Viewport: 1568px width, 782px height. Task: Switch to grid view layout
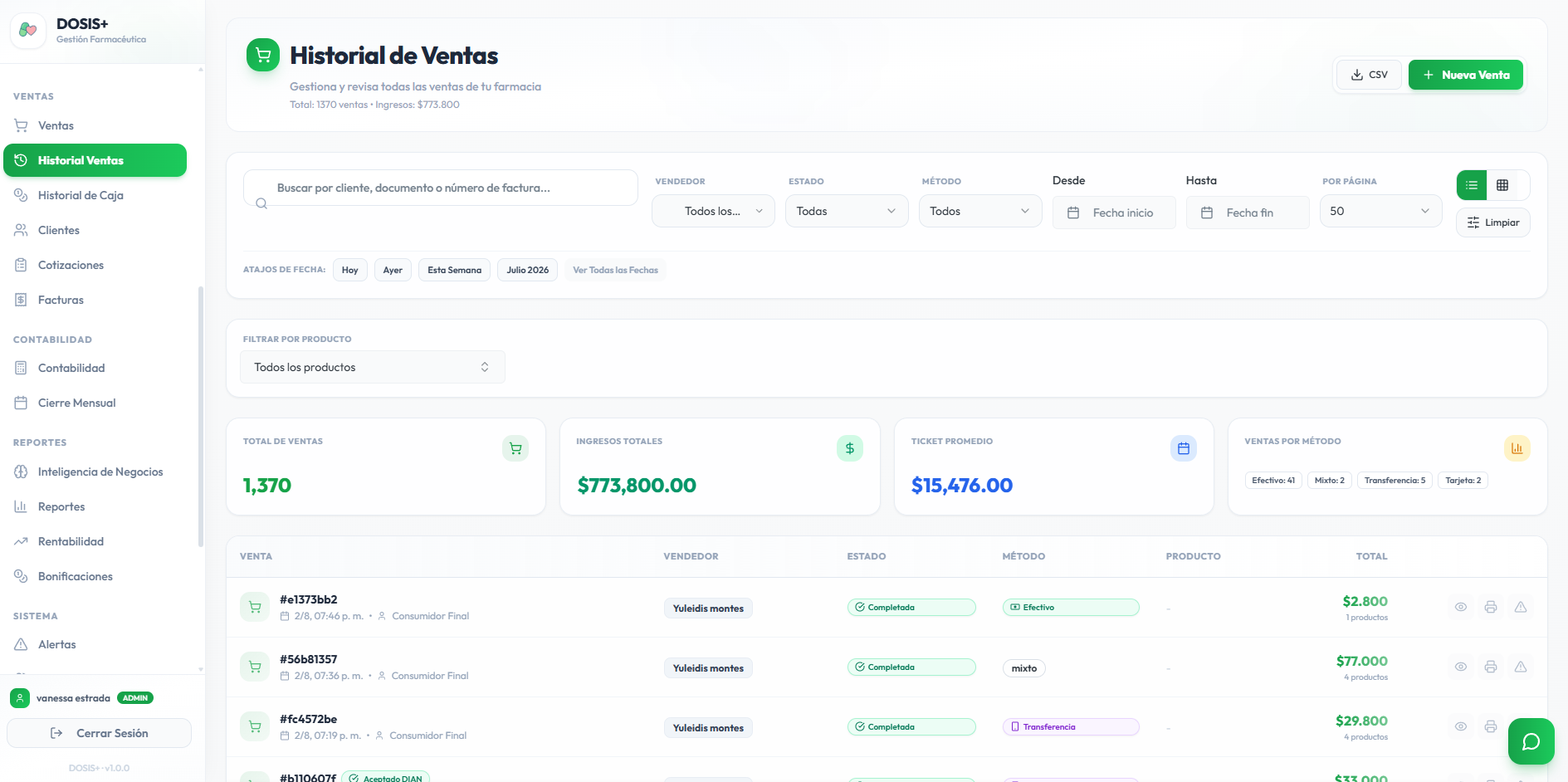[1502, 185]
